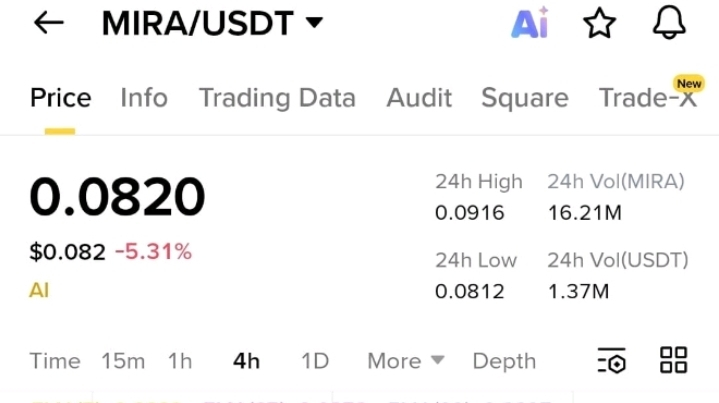Select the 1h chart interval

click(x=180, y=361)
